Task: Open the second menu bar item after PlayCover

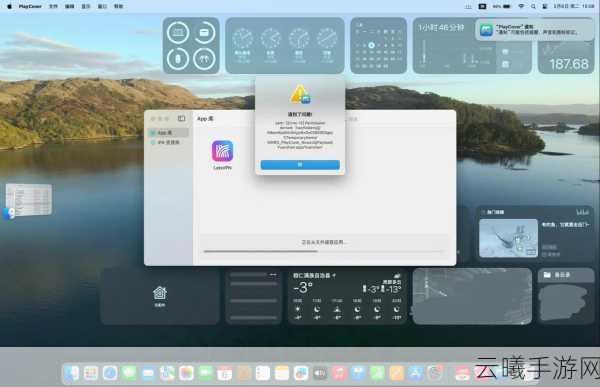Action: pos(70,6)
